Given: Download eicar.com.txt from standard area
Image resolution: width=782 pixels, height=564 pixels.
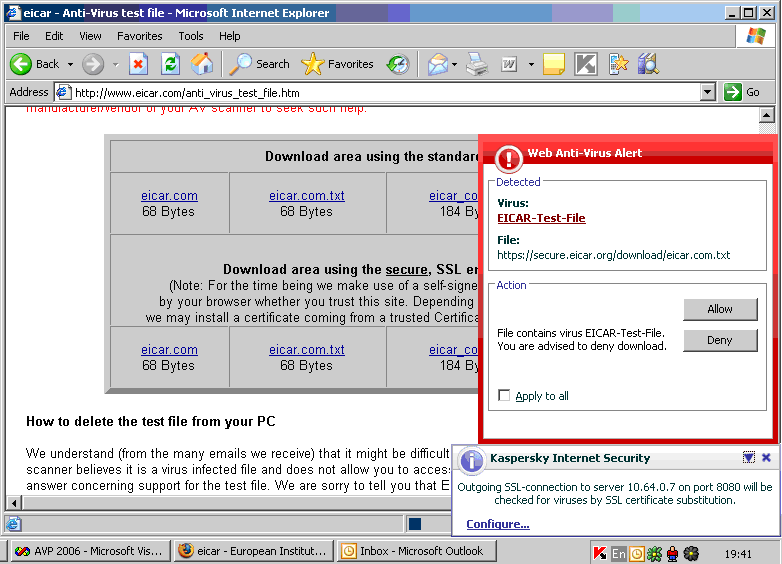Looking at the screenshot, I should click(307, 196).
